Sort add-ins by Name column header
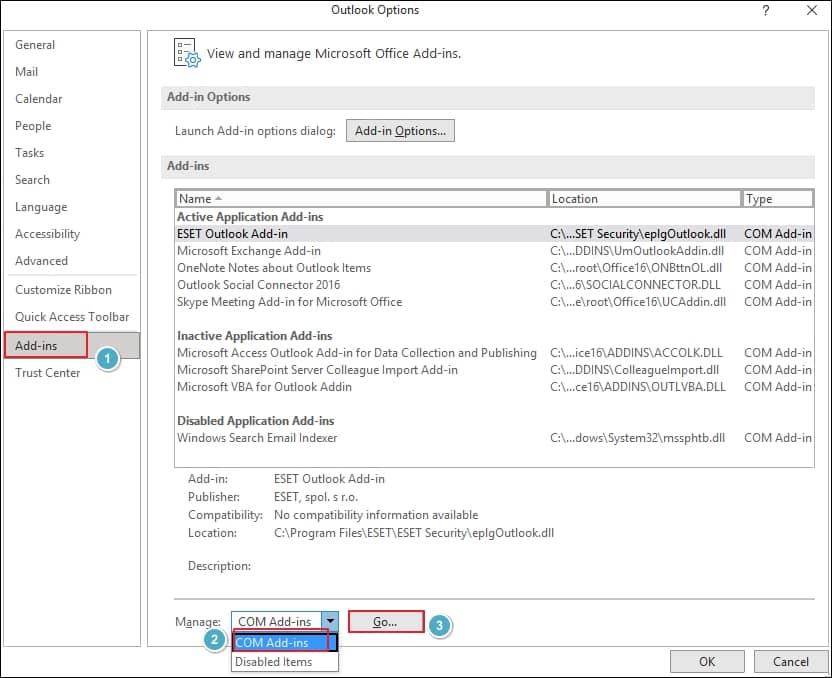832x678 pixels. [x=360, y=199]
